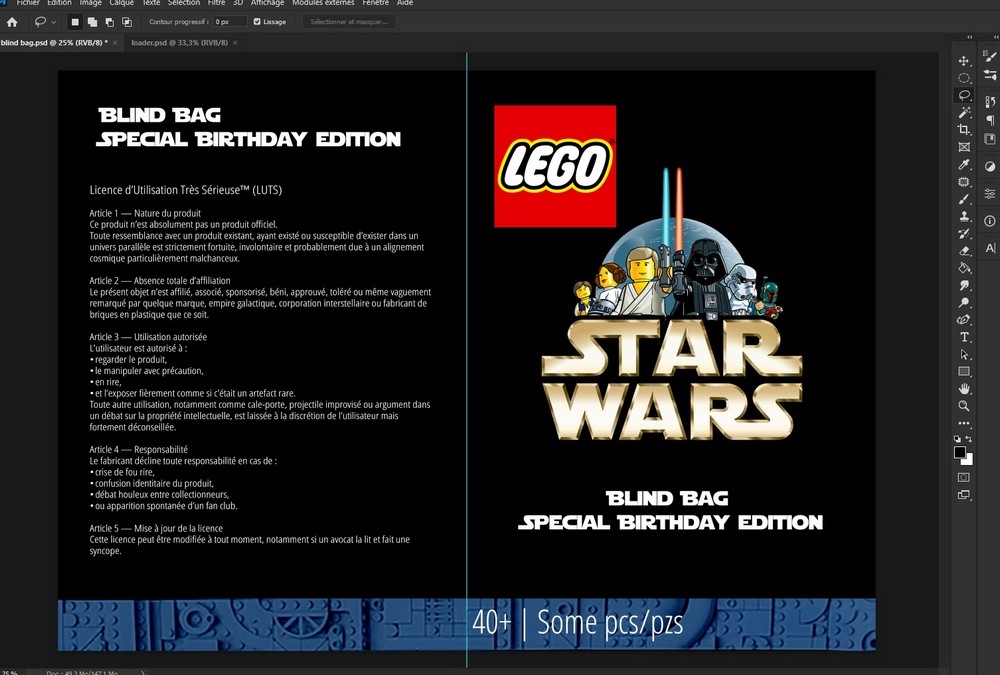Viewport: 1000px width, 675px height.
Task: Select the Magic Wand tool
Action: (x=964, y=113)
